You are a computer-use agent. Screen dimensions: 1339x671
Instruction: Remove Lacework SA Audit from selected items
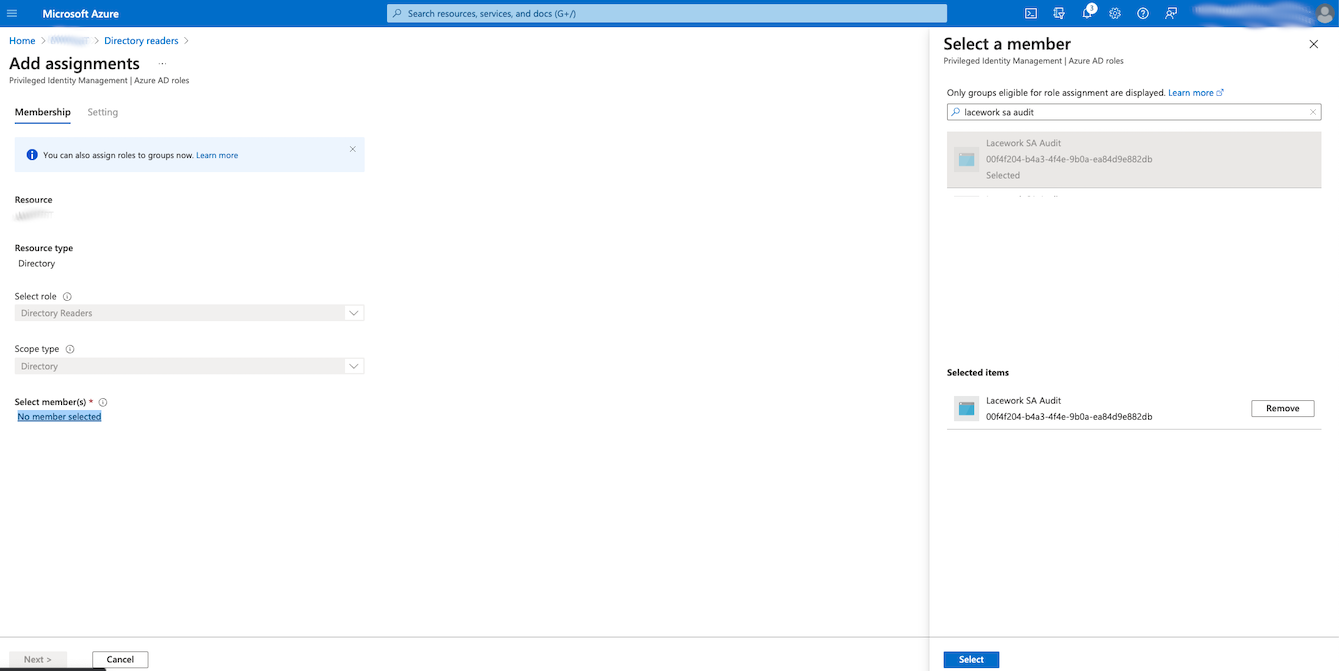(x=1282, y=408)
